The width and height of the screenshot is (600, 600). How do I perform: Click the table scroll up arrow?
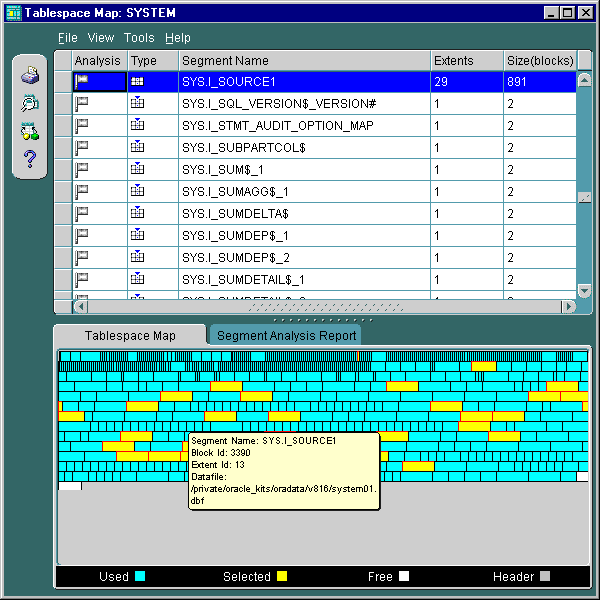(584, 80)
